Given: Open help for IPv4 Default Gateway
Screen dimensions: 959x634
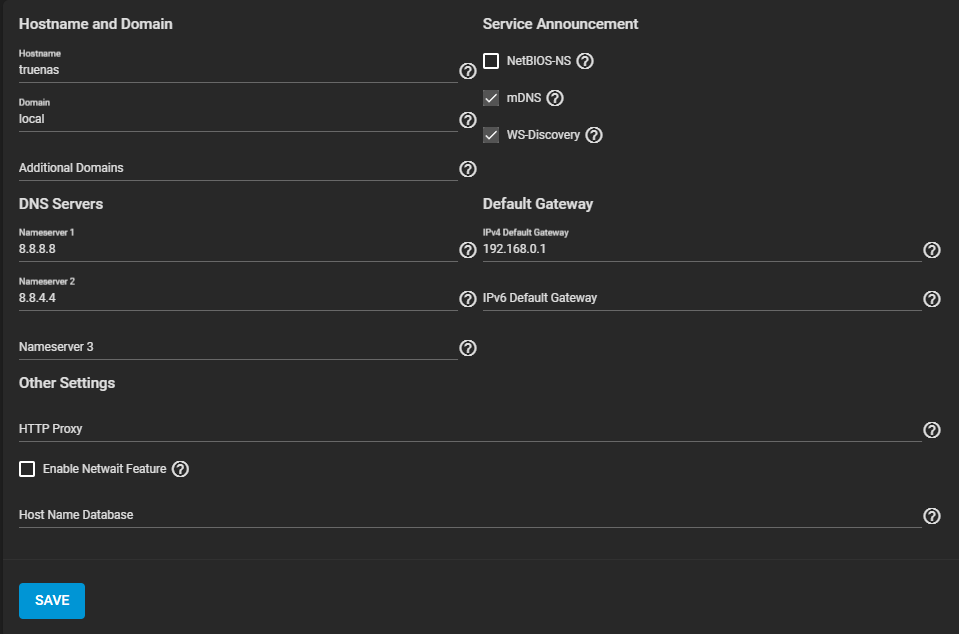Looking at the screenshot, I should click(x=931, y=250).
